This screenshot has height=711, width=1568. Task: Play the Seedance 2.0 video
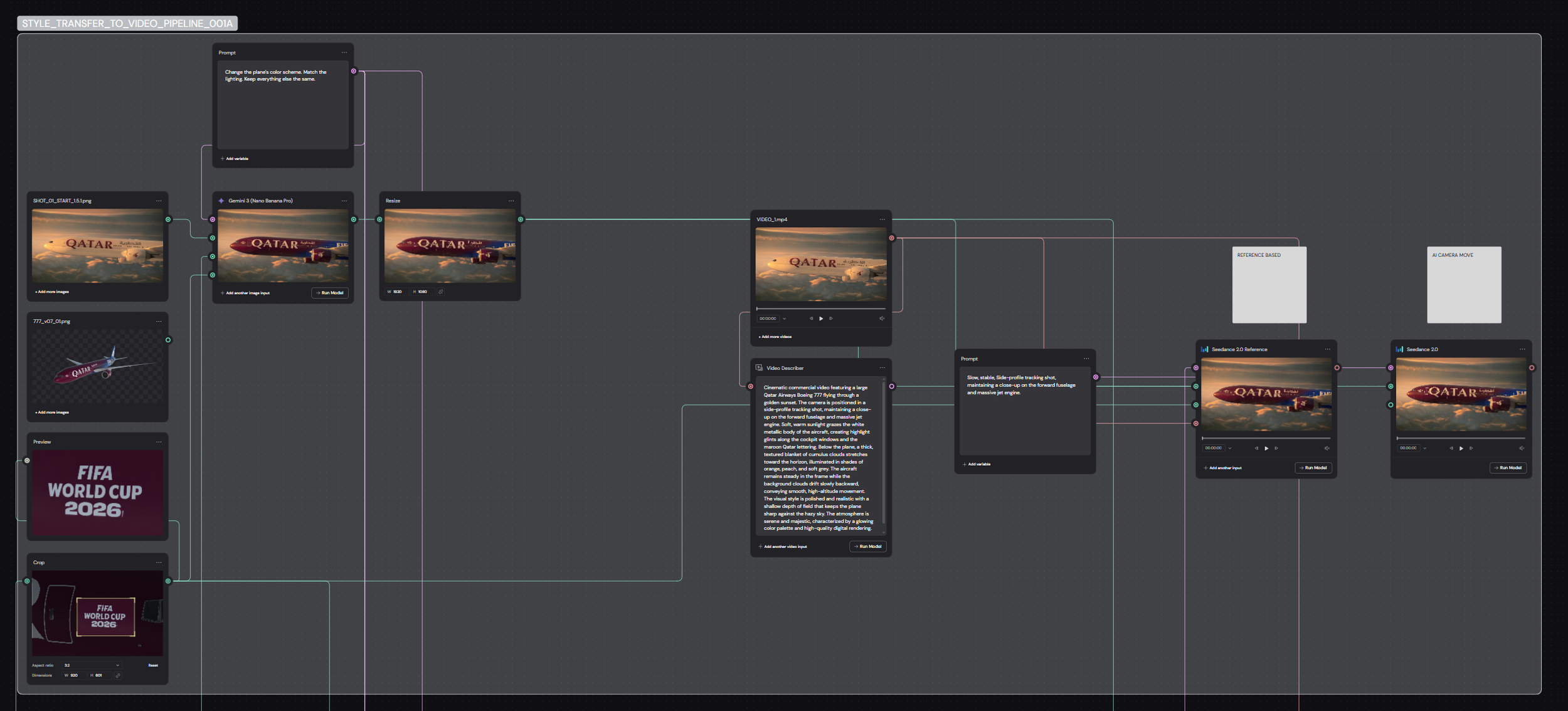click(x=1461, y=448)
